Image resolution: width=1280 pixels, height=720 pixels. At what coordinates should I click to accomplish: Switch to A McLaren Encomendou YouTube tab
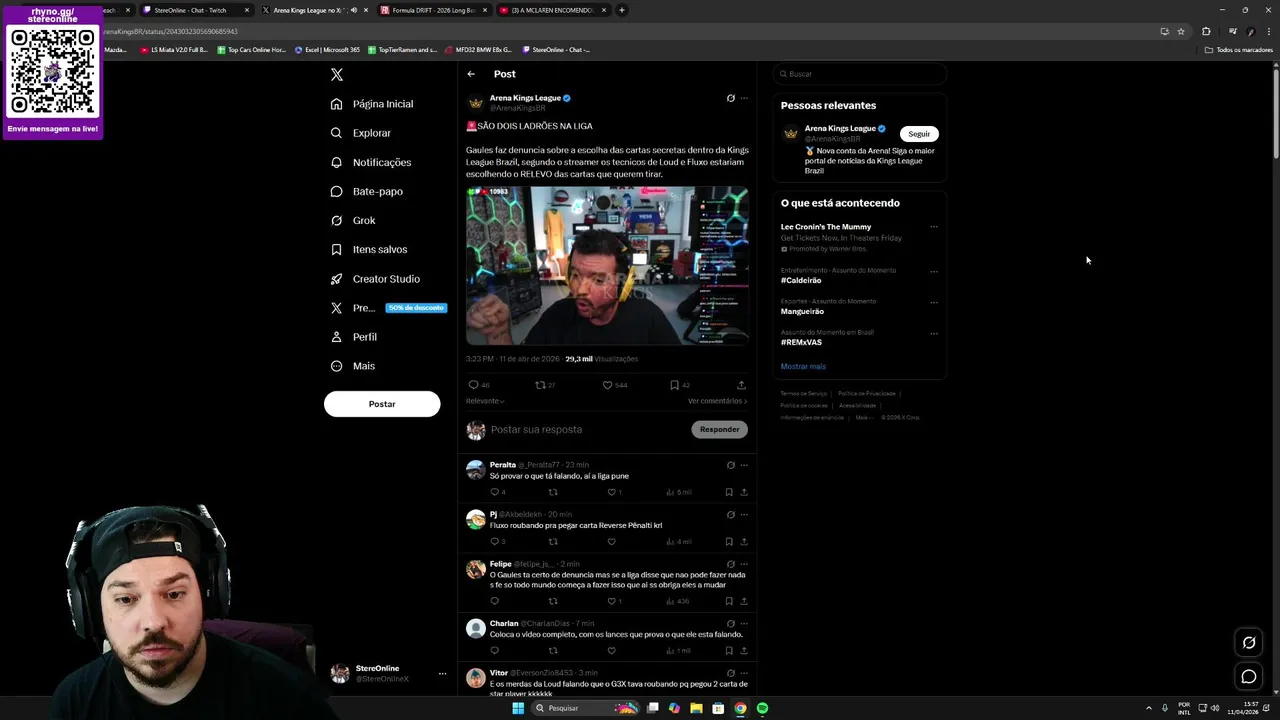pos(552,10)
